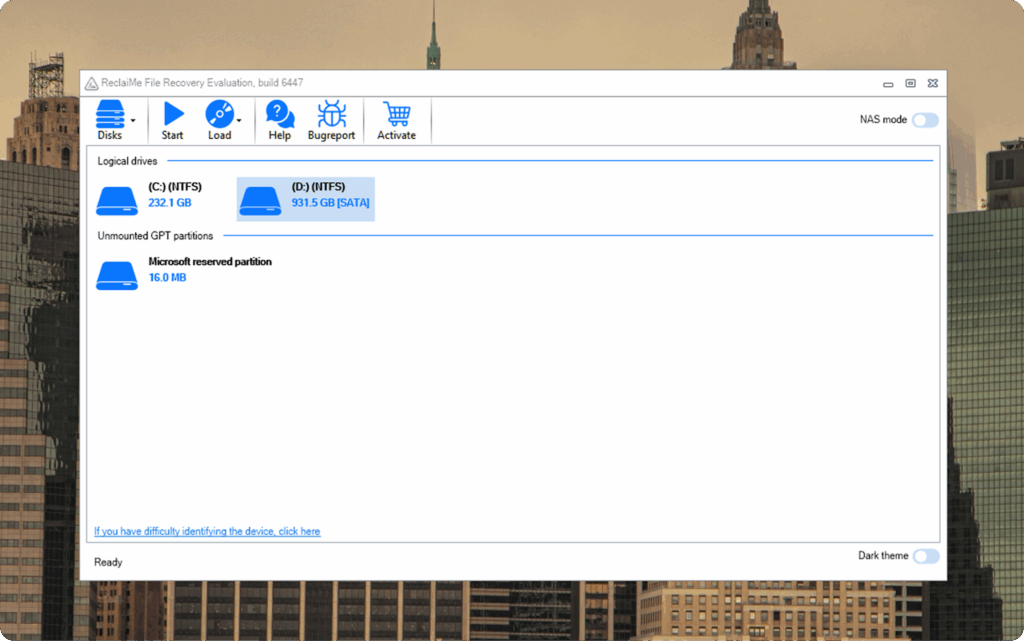Toggle NAS mode switch

pos(925,120)
